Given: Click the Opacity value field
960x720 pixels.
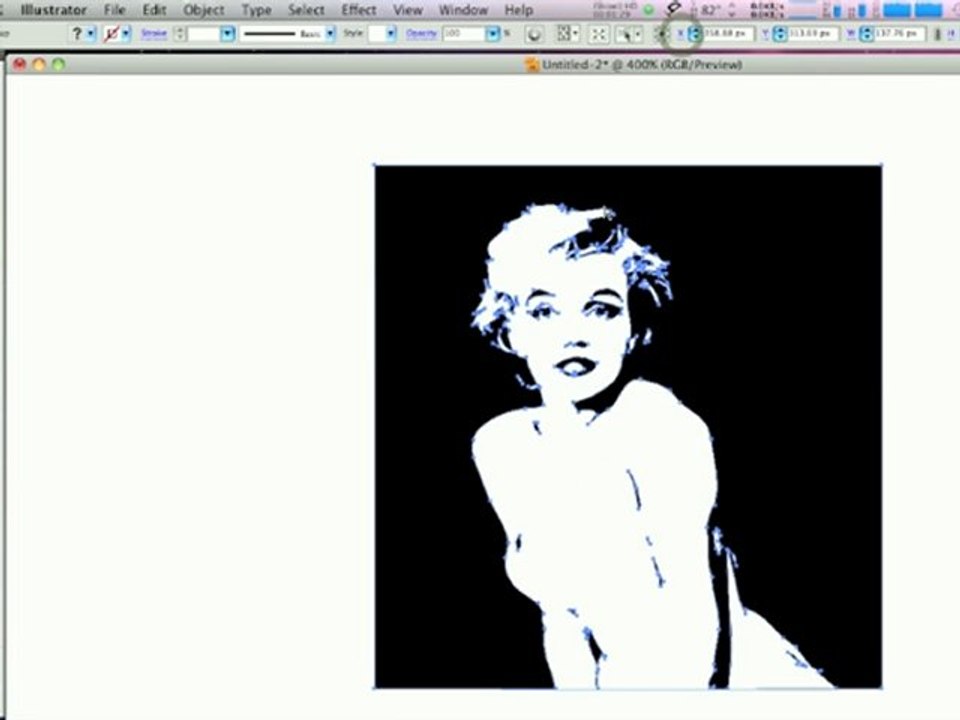Looking at the screenshot, I should tap(463, 34).
